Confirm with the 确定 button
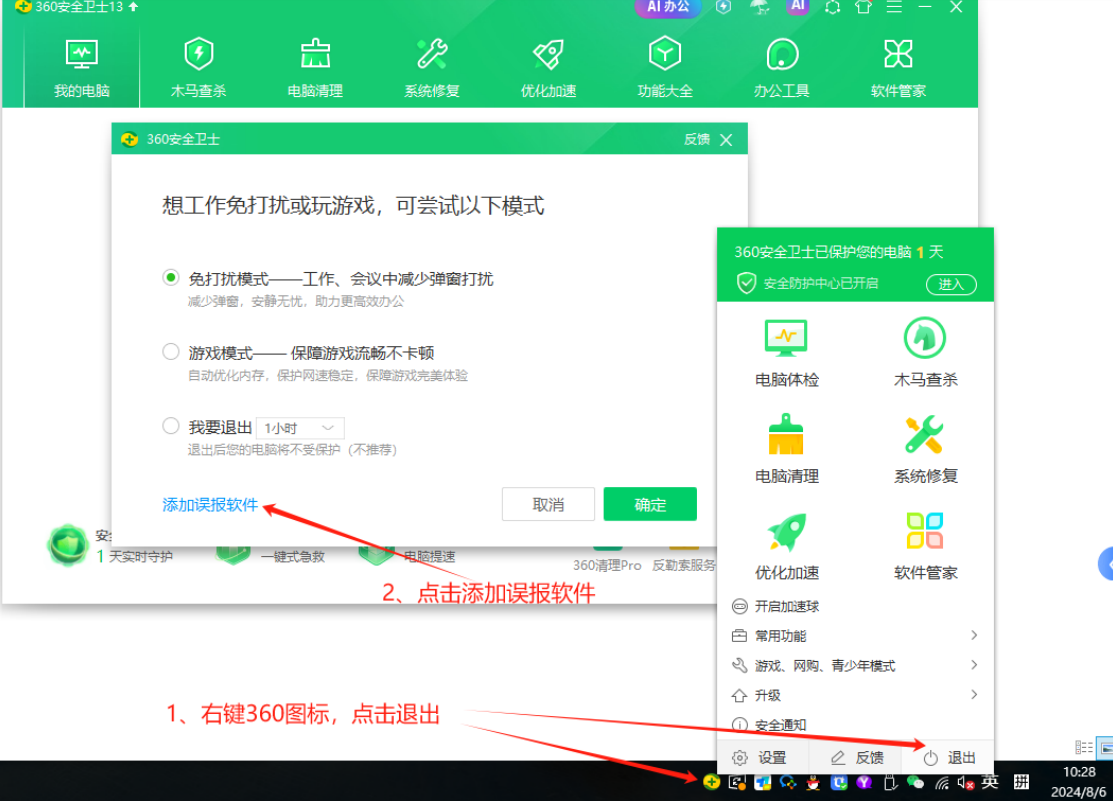The height and width of the screenshot is (801, 1113). point(650,504)
